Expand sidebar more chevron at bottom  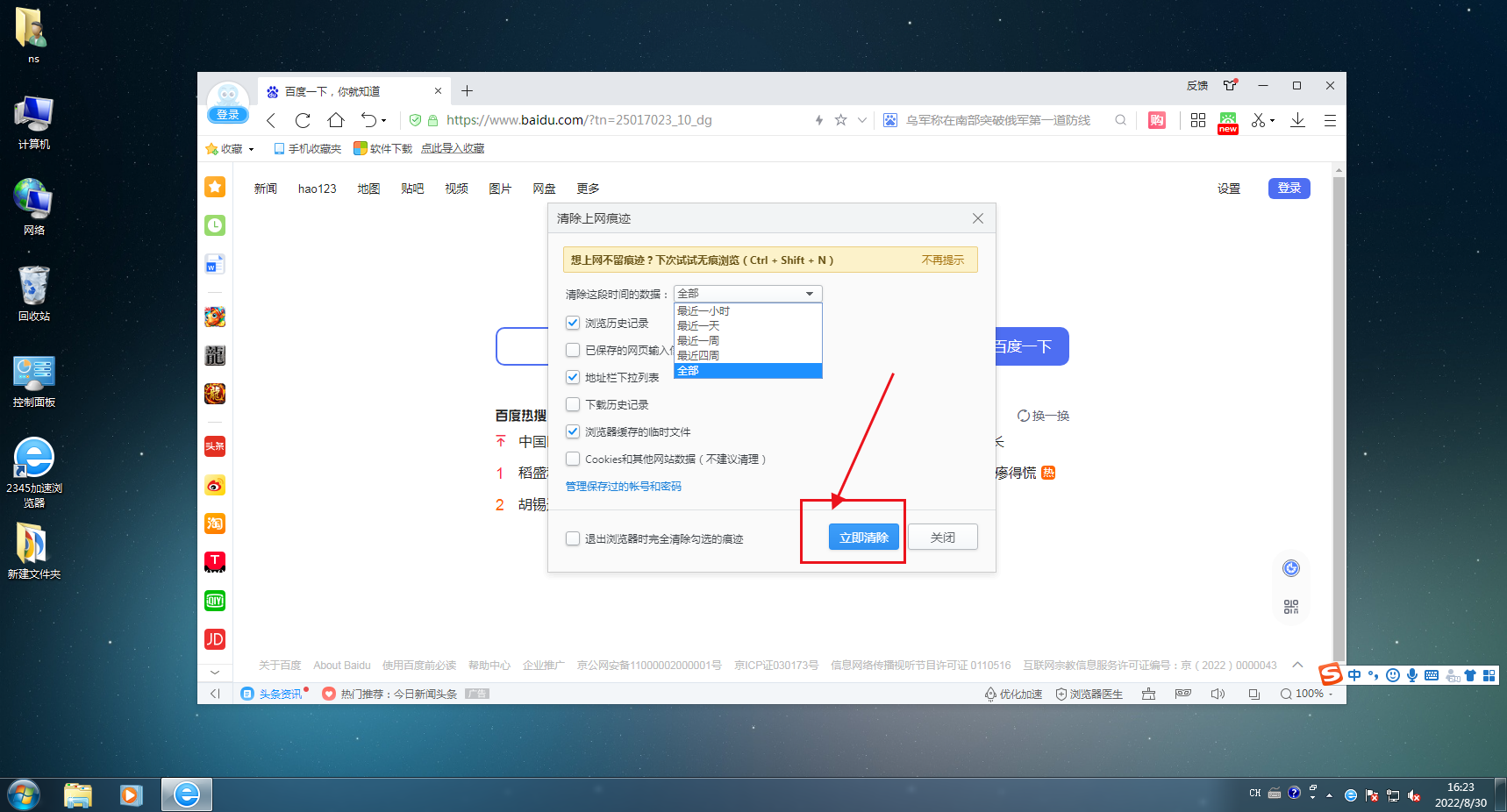[x=215, y=672]
